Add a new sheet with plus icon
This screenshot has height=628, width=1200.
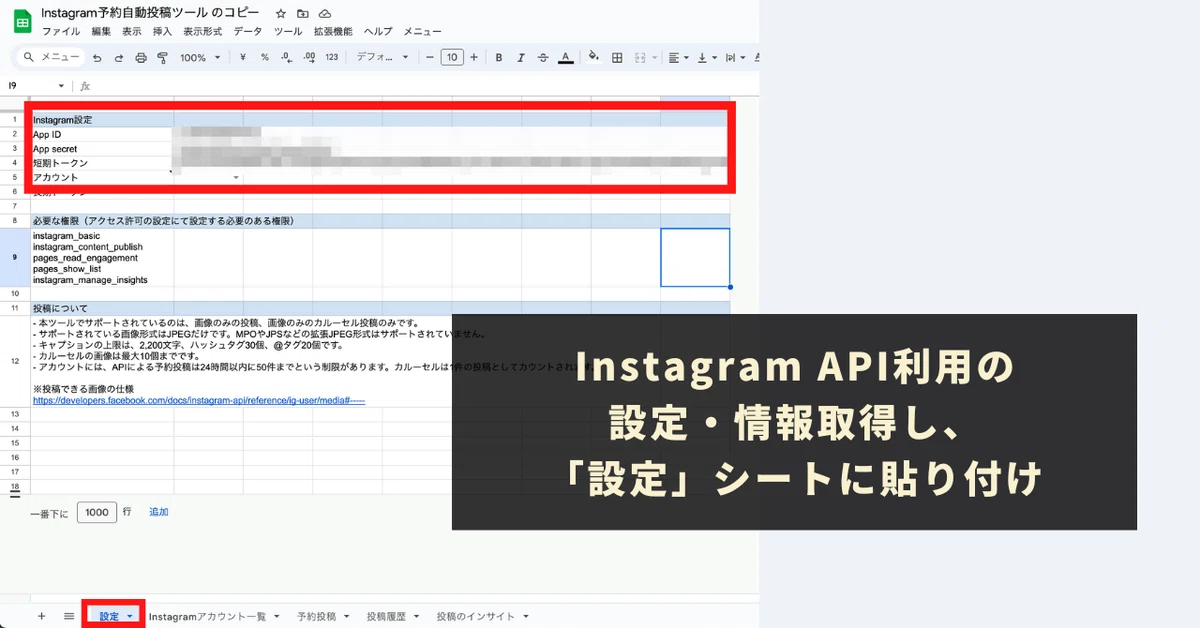pos(41,616)
